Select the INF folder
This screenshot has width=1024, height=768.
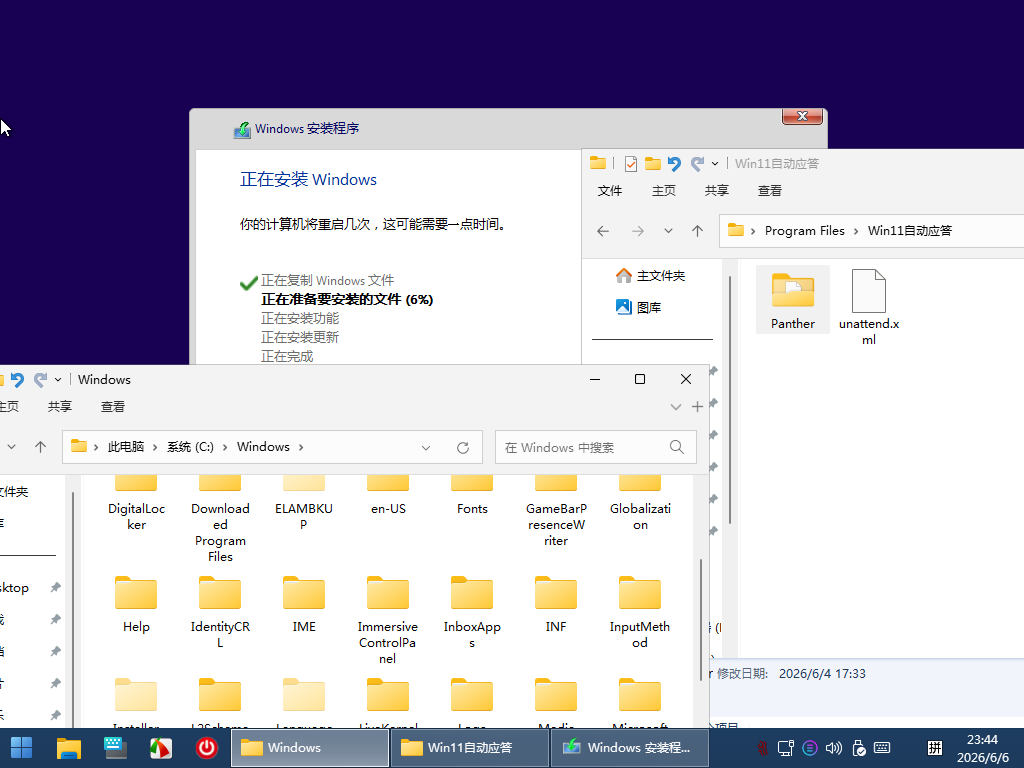pos(556,605)
